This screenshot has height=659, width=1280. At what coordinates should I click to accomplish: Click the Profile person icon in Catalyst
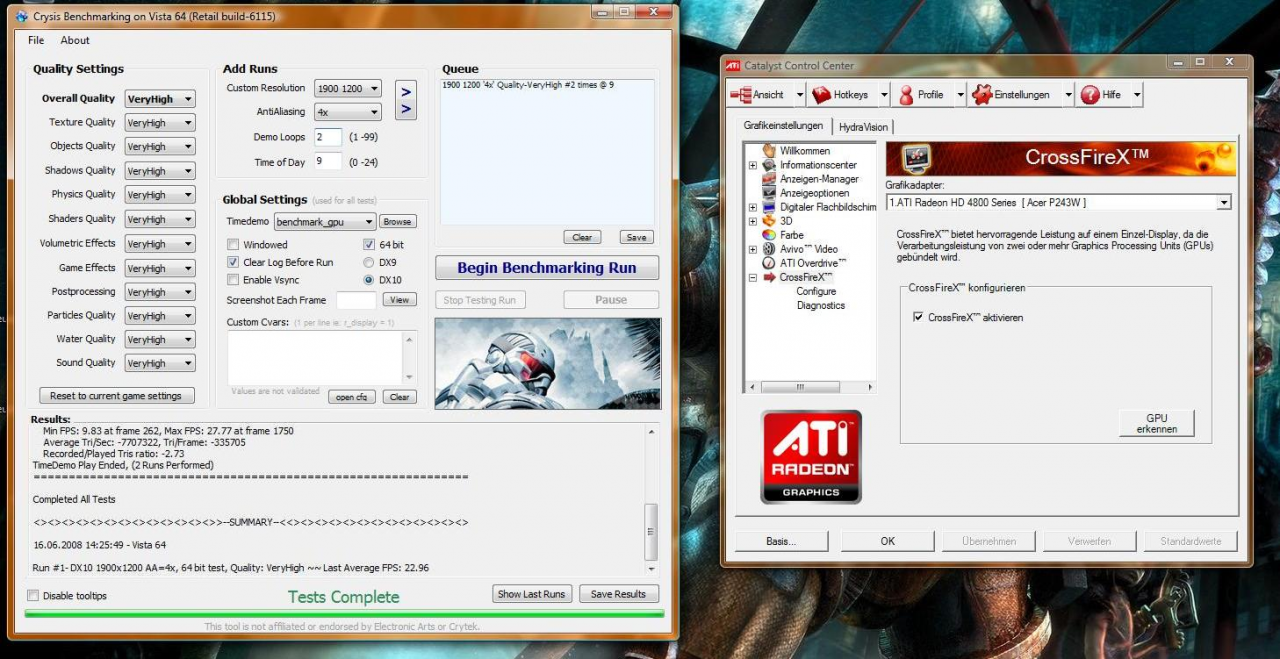point(906,95)
